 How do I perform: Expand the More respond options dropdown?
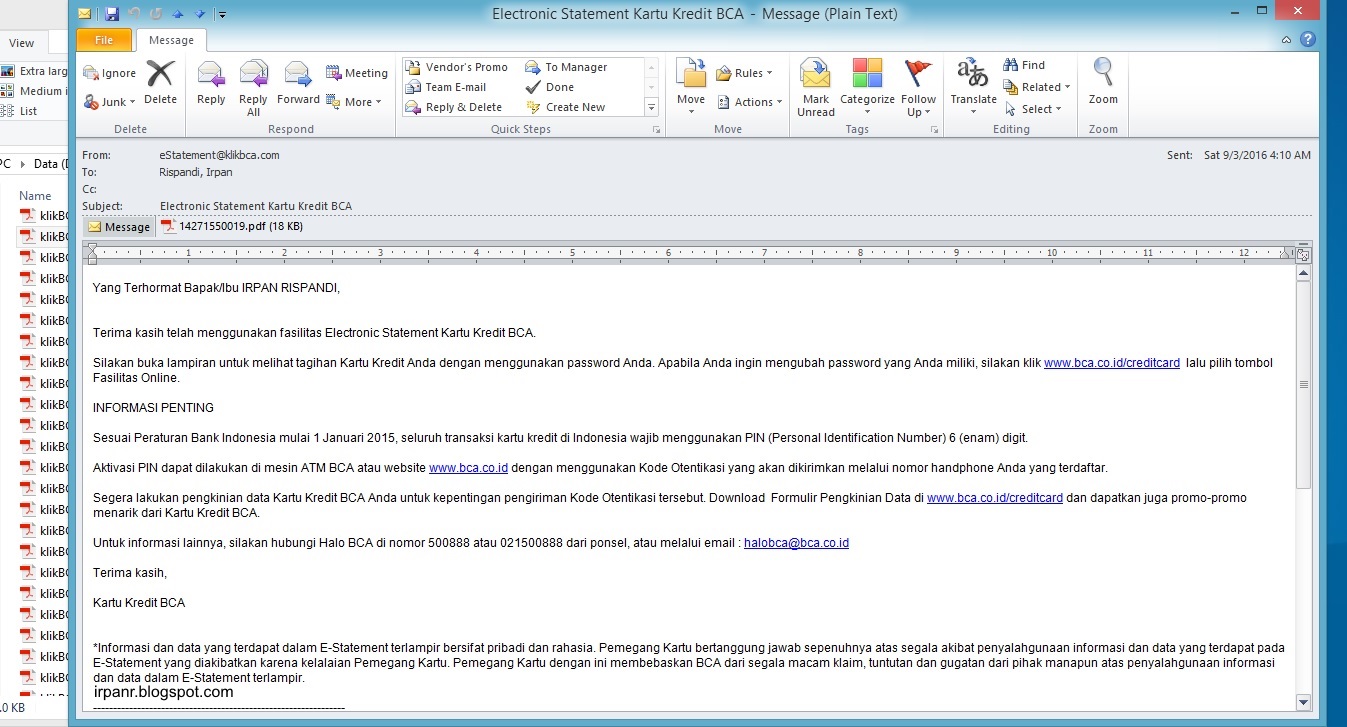pos(354,102)
